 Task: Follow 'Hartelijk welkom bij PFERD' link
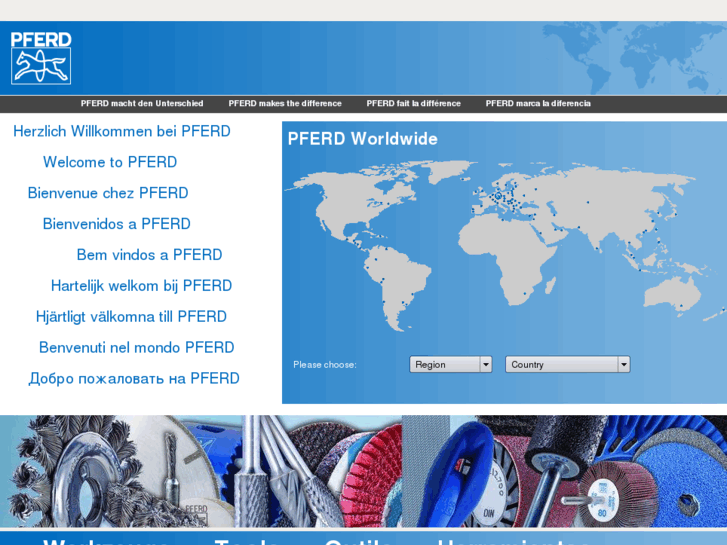pos(141,286)
